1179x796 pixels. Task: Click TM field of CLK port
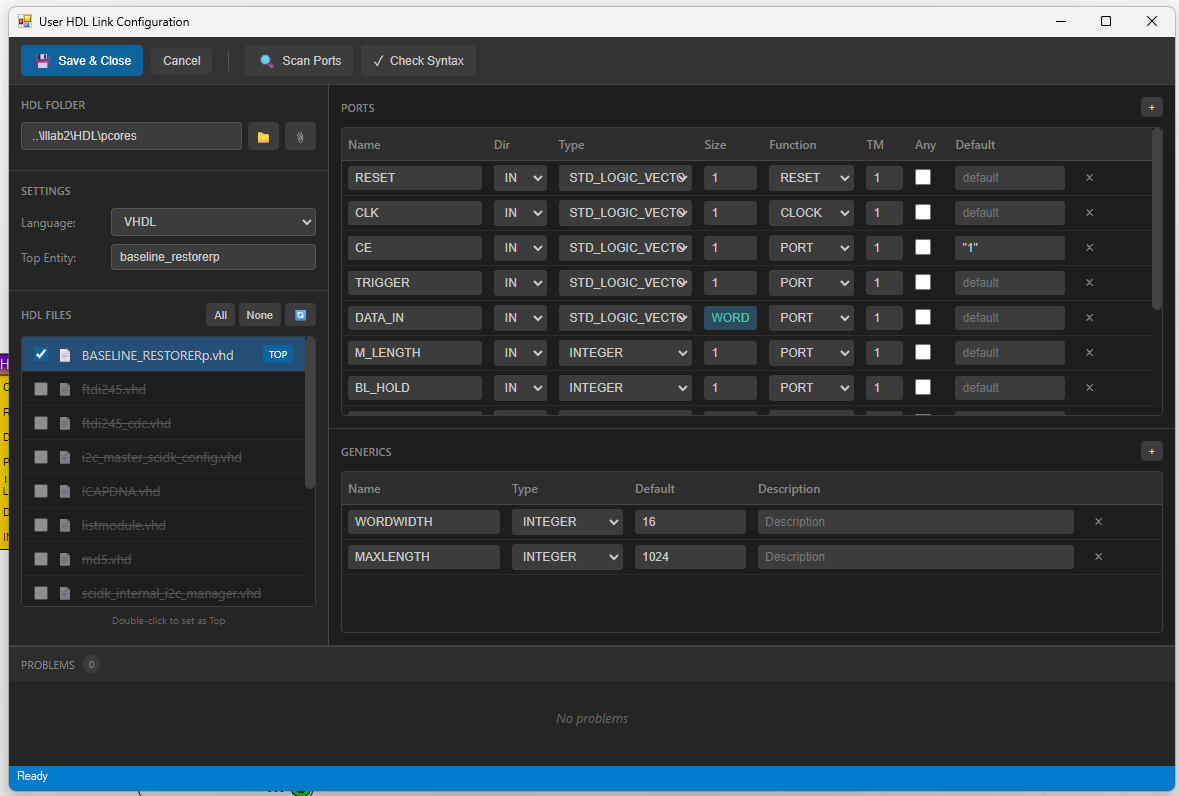[884, 213]
